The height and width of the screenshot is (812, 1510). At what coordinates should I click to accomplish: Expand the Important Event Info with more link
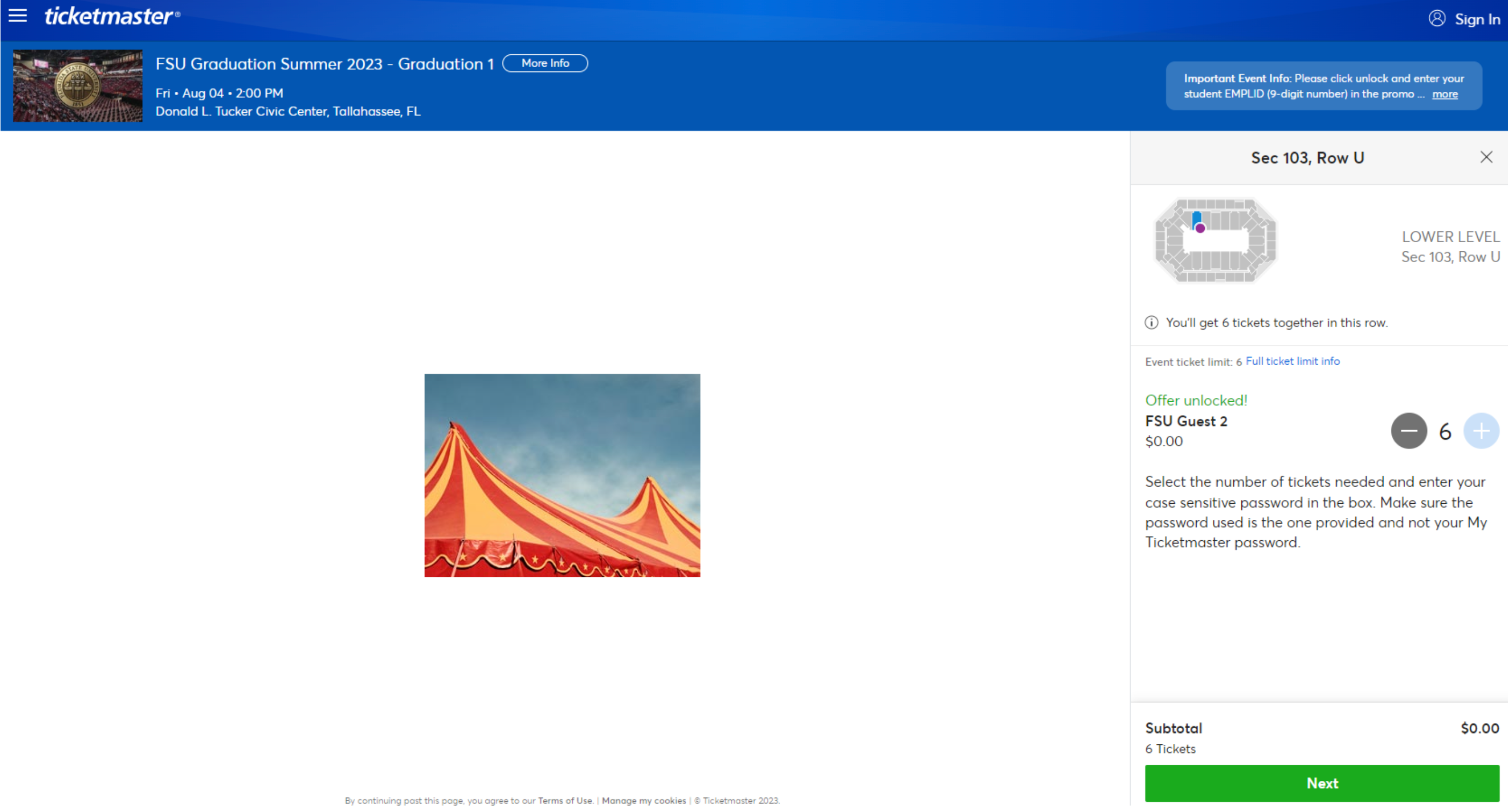[x=1445, y=94]
